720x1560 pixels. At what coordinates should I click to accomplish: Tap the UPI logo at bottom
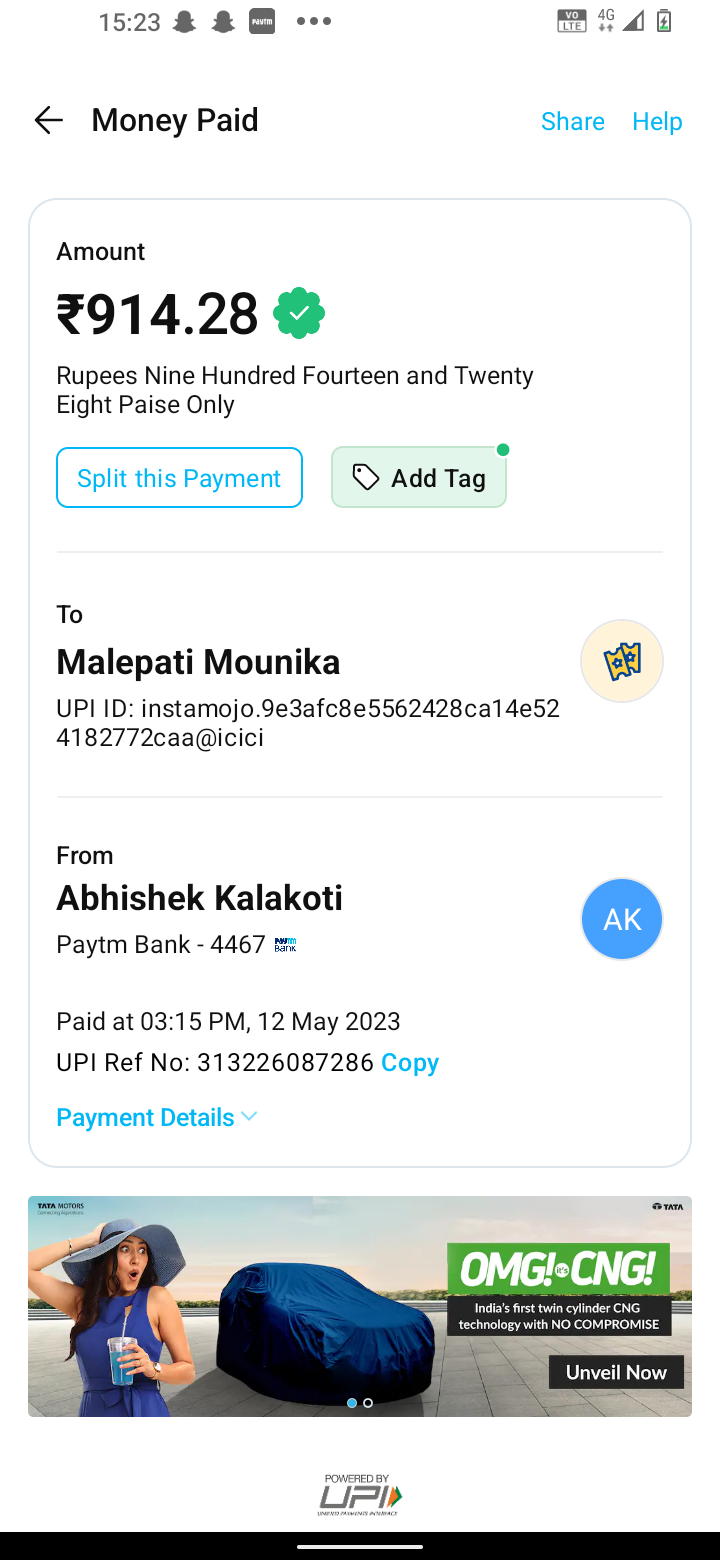tap(360, 1495)
